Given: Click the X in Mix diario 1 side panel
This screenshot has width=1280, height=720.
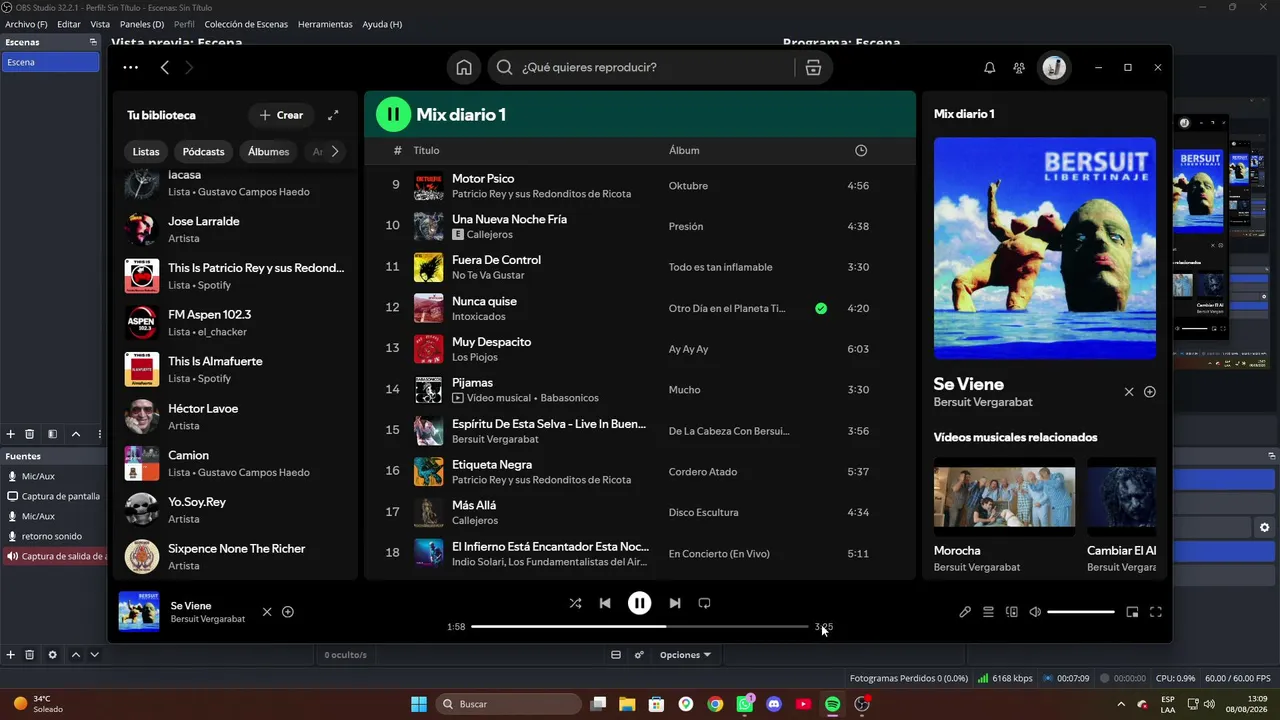Looking at the screenshot, I should coord(1129,392).
